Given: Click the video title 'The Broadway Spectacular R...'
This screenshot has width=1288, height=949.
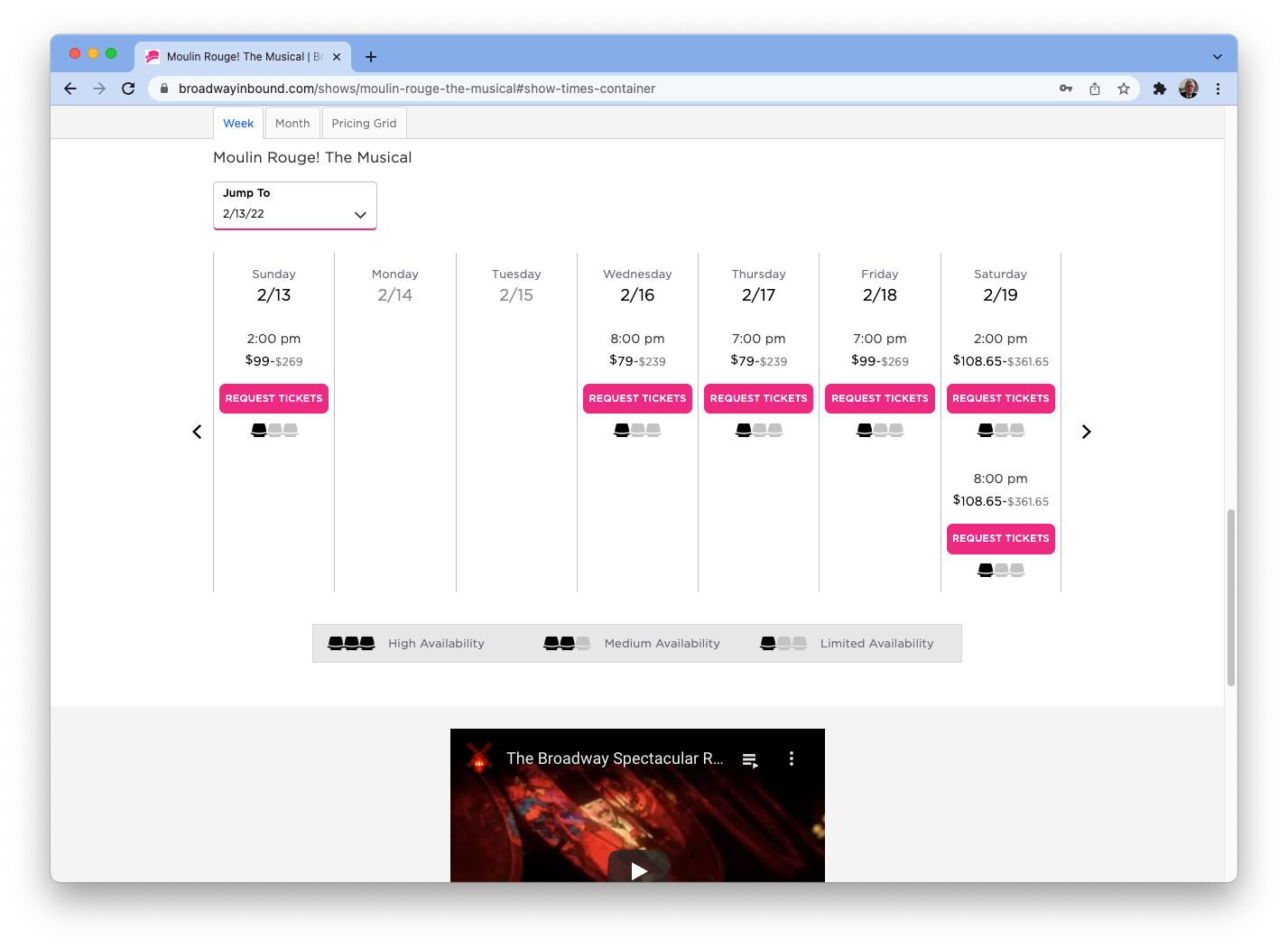Looking at the screenshot, I should point(615,758).
